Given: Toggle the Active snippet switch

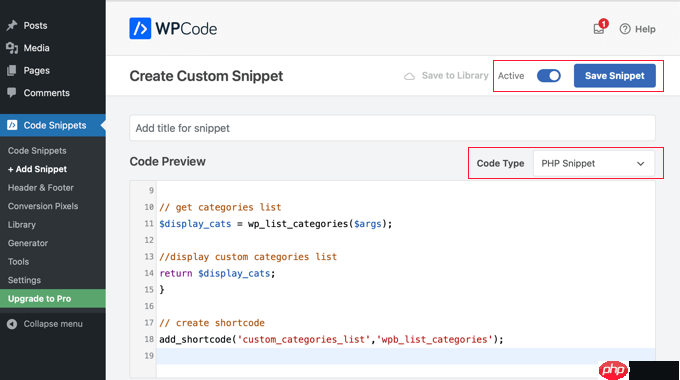Looking at the screenshot, I should tap(549, 76).
